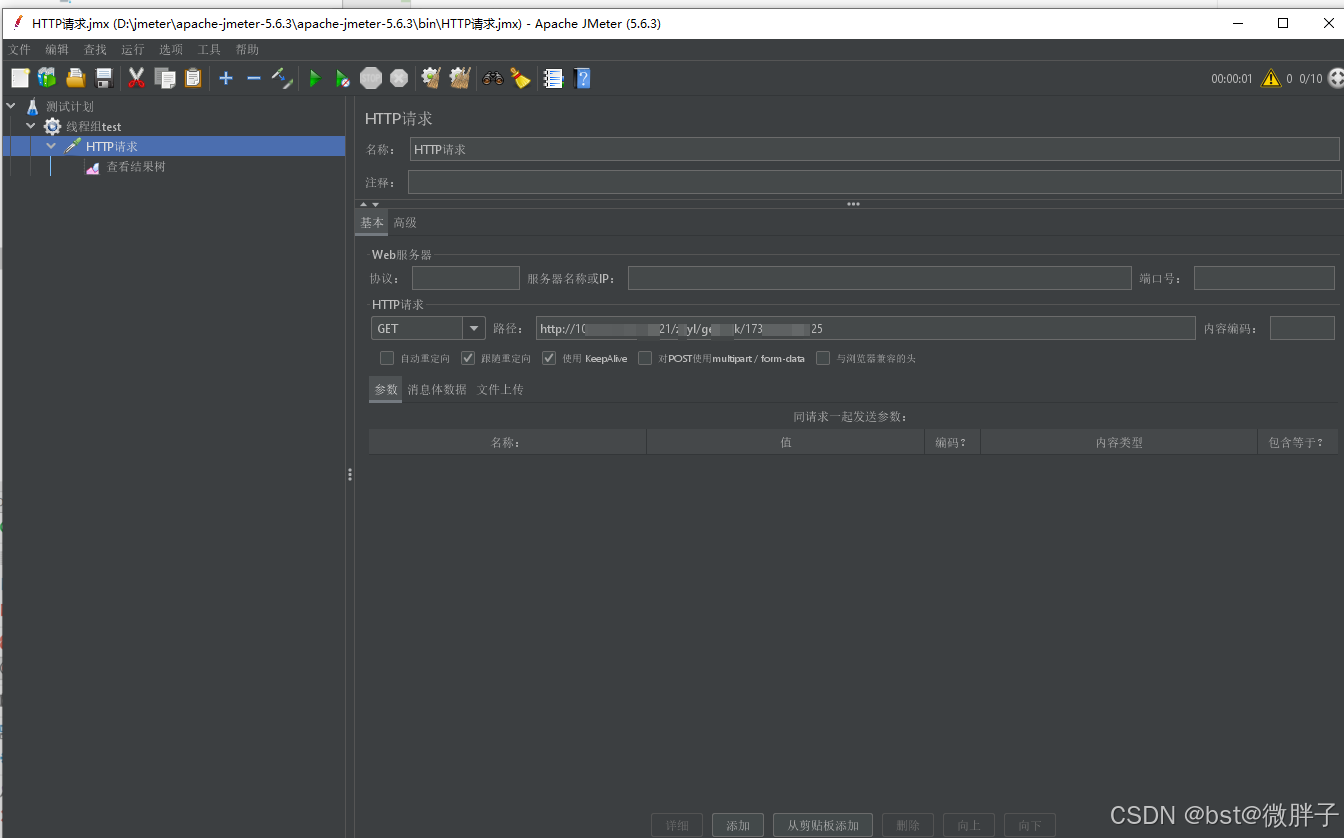Click the flask icon of 测试计划
This screenshot has width=1344, height=838.
[33, 106]
